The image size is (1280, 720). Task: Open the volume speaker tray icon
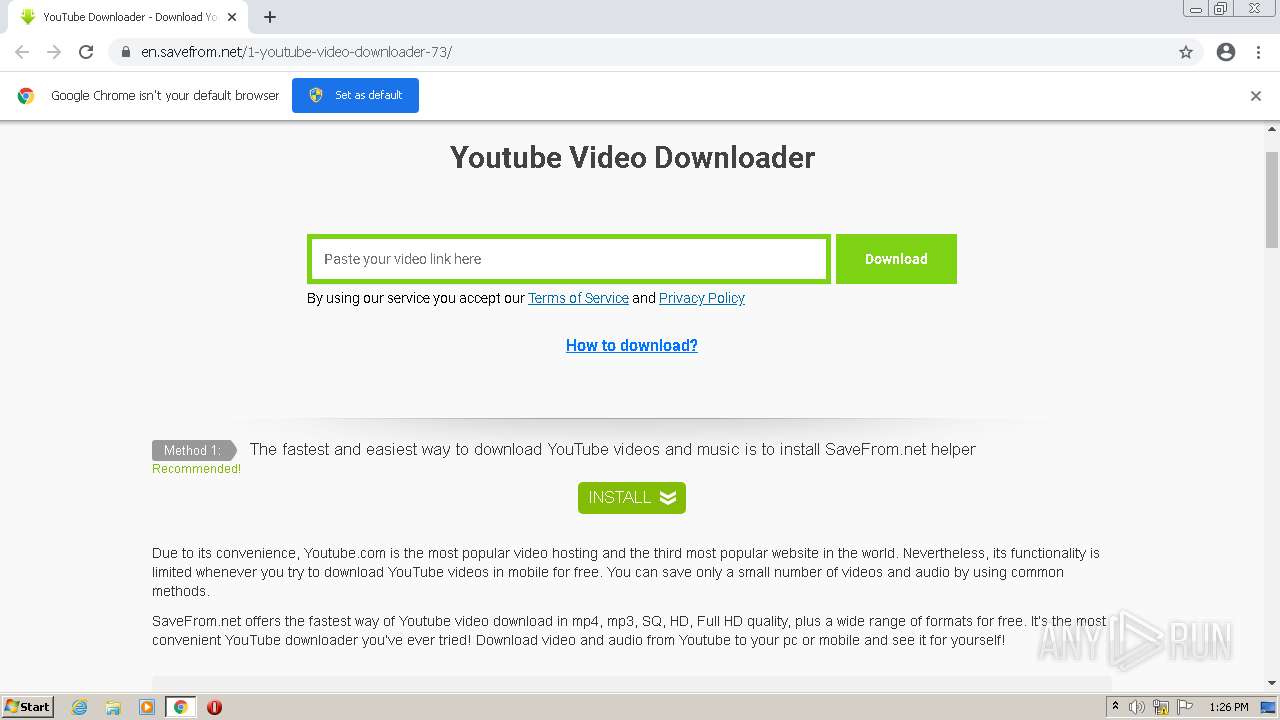coord(1137,707)
